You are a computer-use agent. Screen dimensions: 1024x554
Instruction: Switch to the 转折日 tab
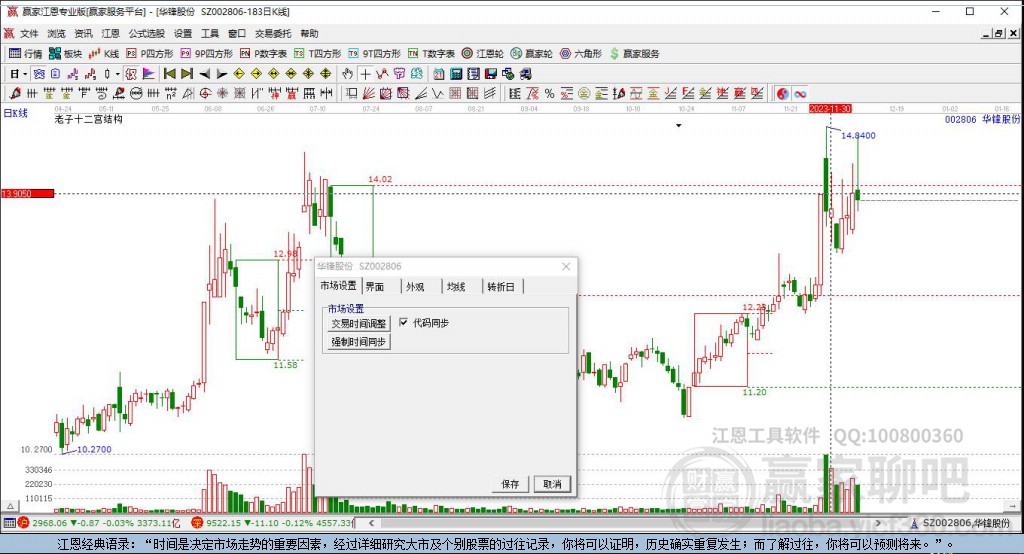tap(501, 287)
